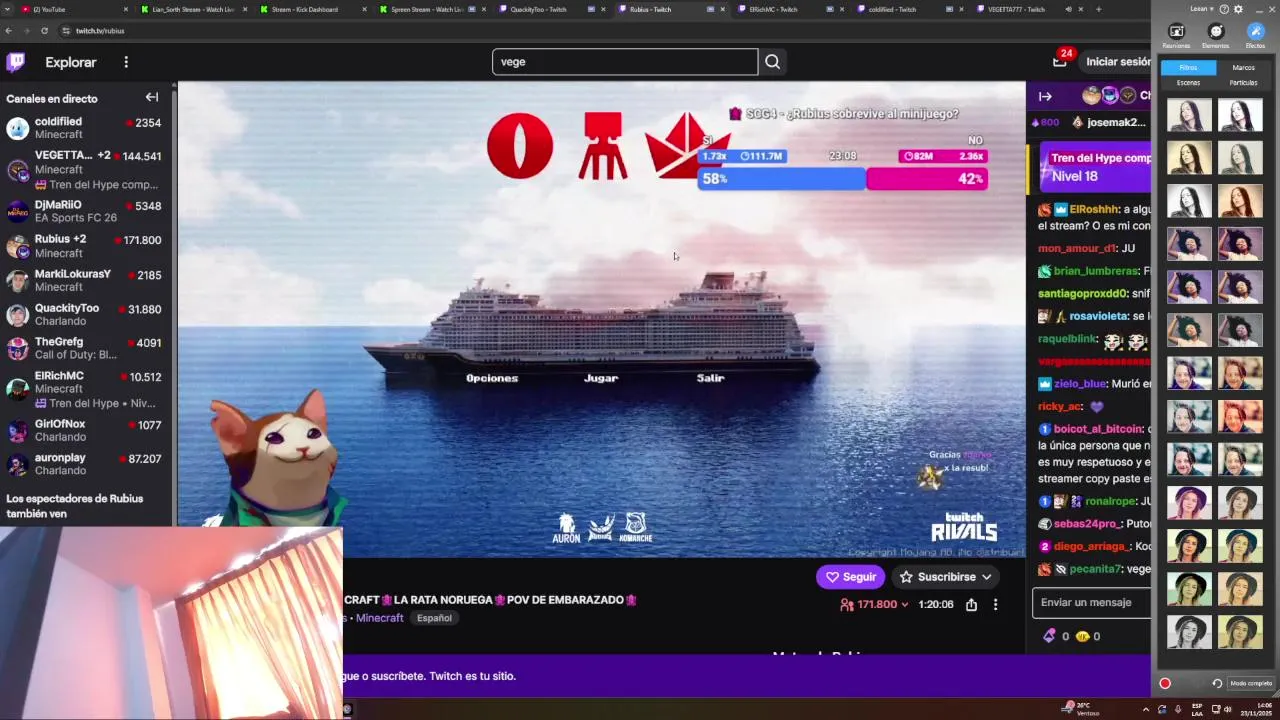Open the three-dot more menu beside Explorar
This screenshot has height=720, width=1280.
126,62
